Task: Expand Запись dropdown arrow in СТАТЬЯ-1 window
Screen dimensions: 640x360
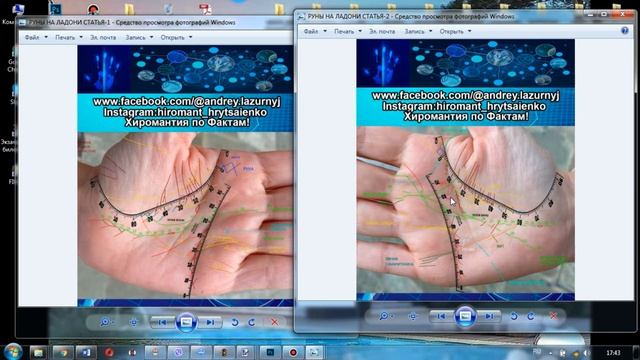Action: 151,37
